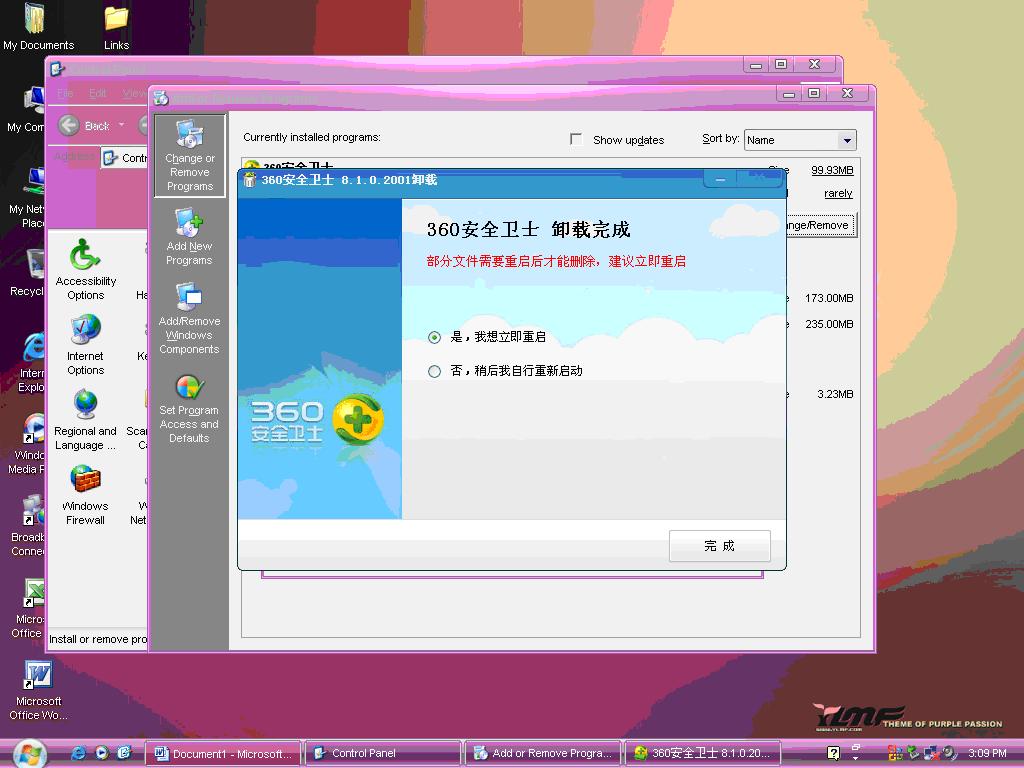The image size is (1024, 768).
Task: Click the 235.00MB size entry
Action: click(x=829, y=325)
